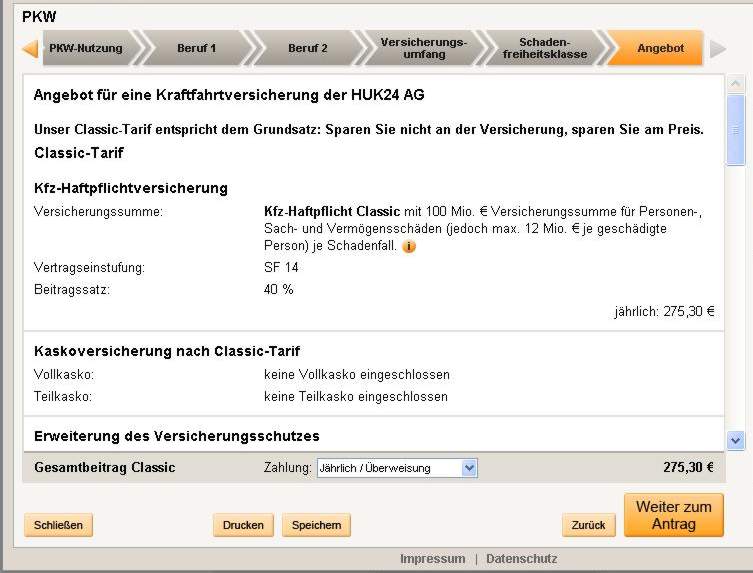
Task: Open the Schadenfreiheitsklasse step
Action: click(x=545, y=48)
